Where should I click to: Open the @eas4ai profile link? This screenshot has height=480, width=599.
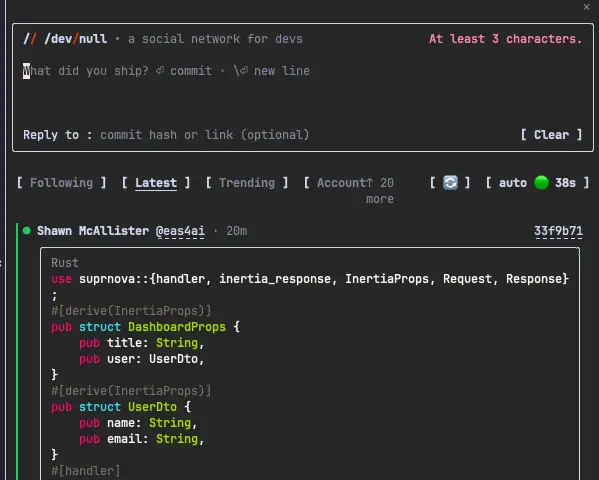coord(180,231)
